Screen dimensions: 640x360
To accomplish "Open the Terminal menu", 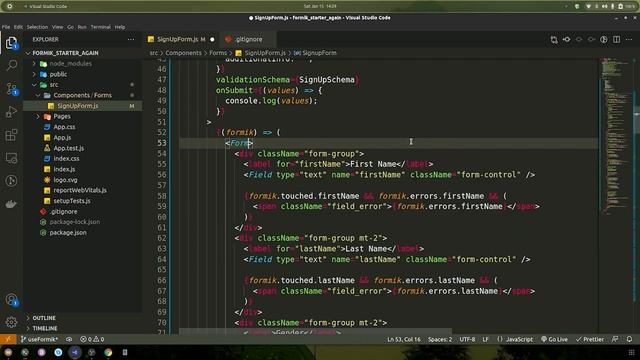I will (x=100, y=27).
